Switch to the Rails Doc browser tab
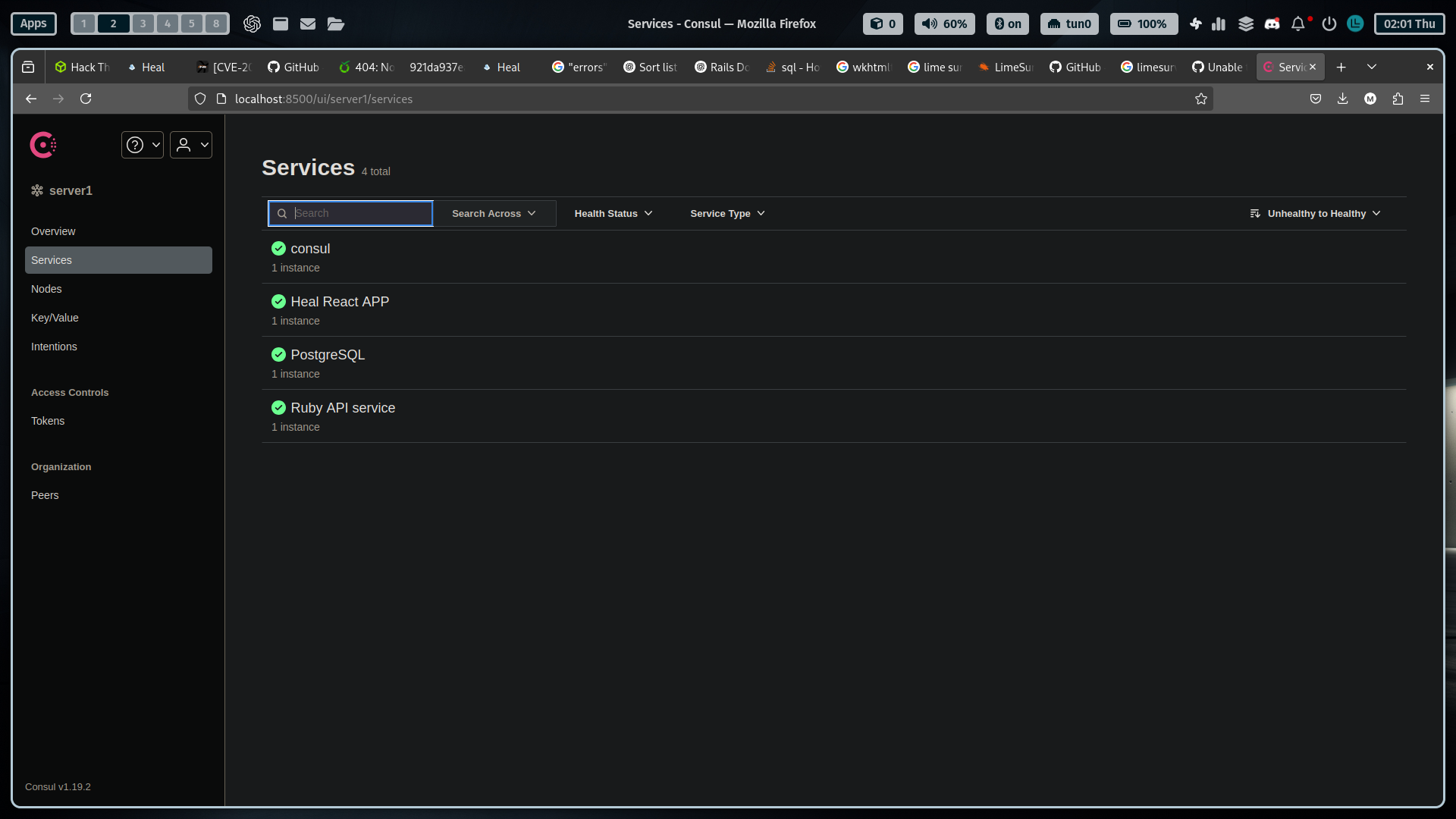The width and height of the screenshot is (1456, 819). click(721, 67)
